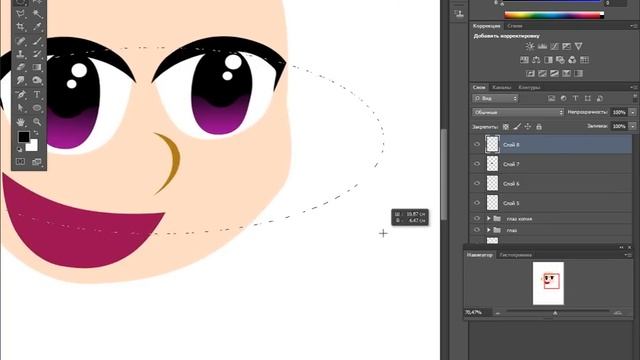Reset to default foreground and background colors

click(x=20, y=149)
